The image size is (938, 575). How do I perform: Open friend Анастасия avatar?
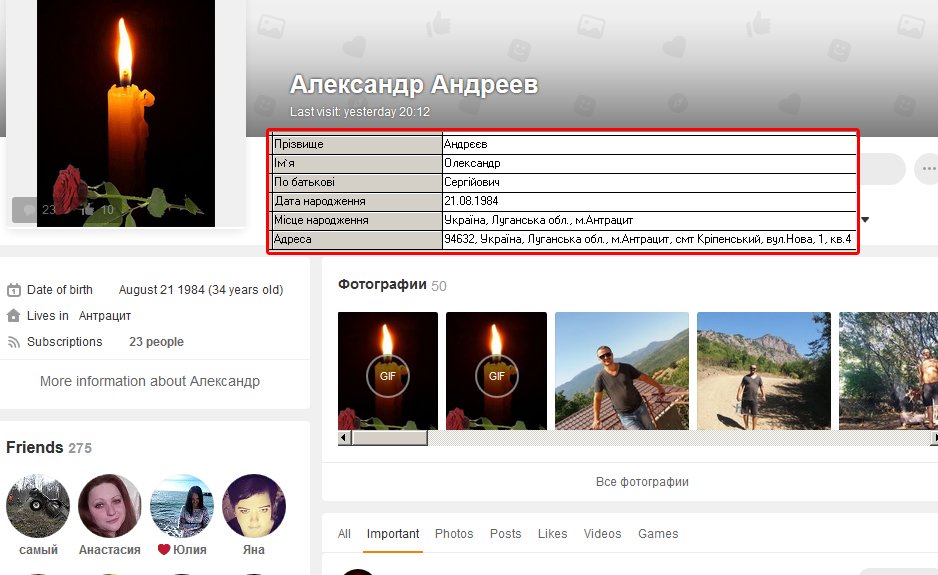click(110, 506)
